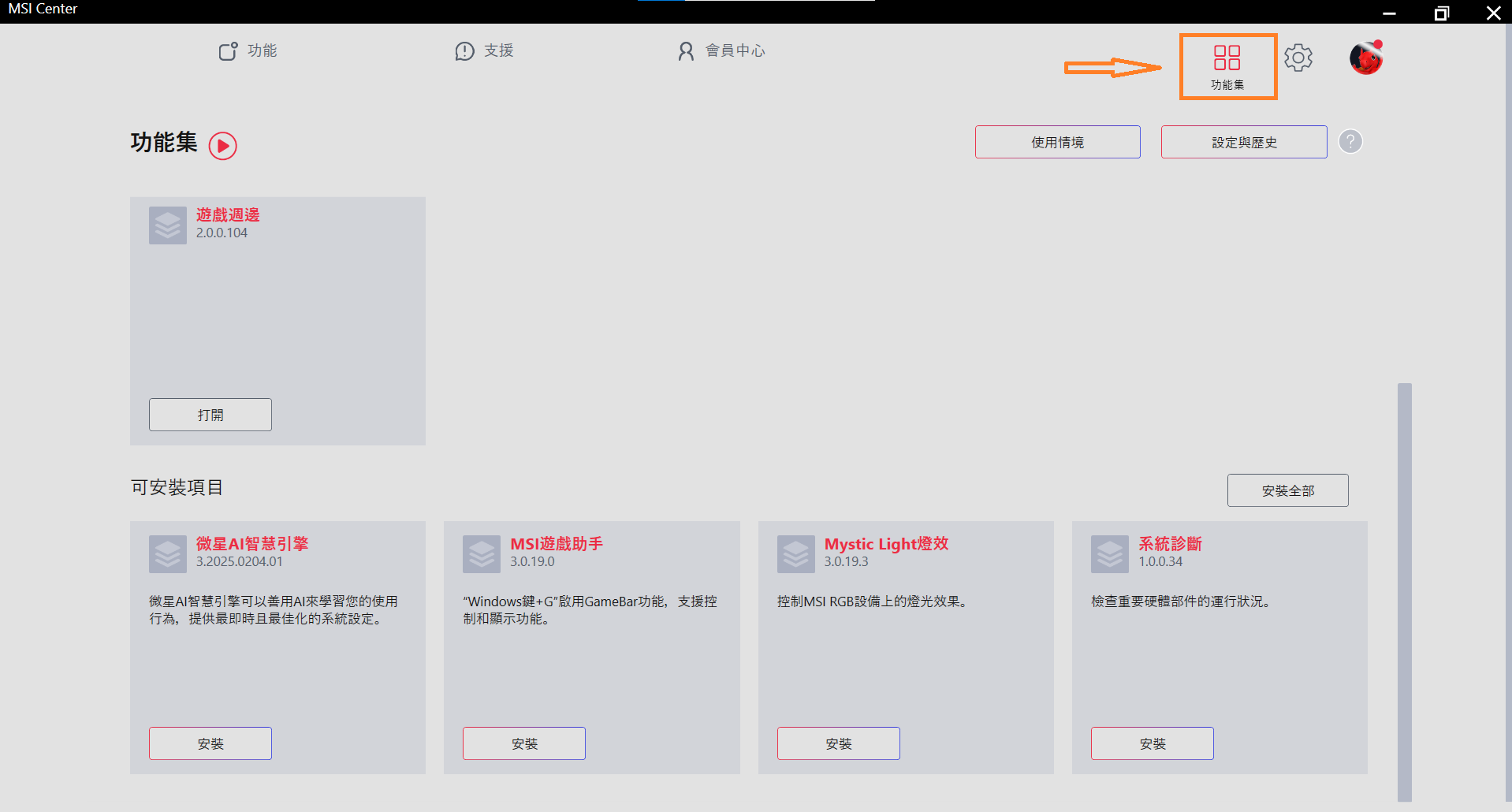1512x812 pixels.
Task: Open the 功能集 feature sets icon
Action: [x=1227, y=67]
